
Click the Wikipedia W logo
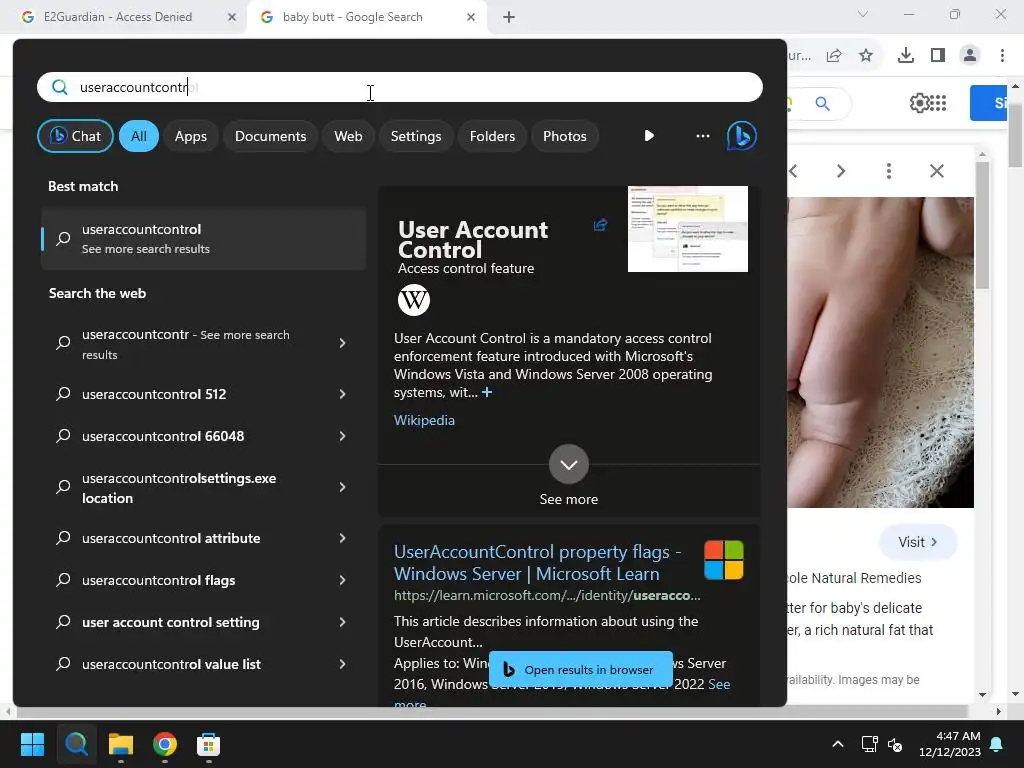(414, 300)
